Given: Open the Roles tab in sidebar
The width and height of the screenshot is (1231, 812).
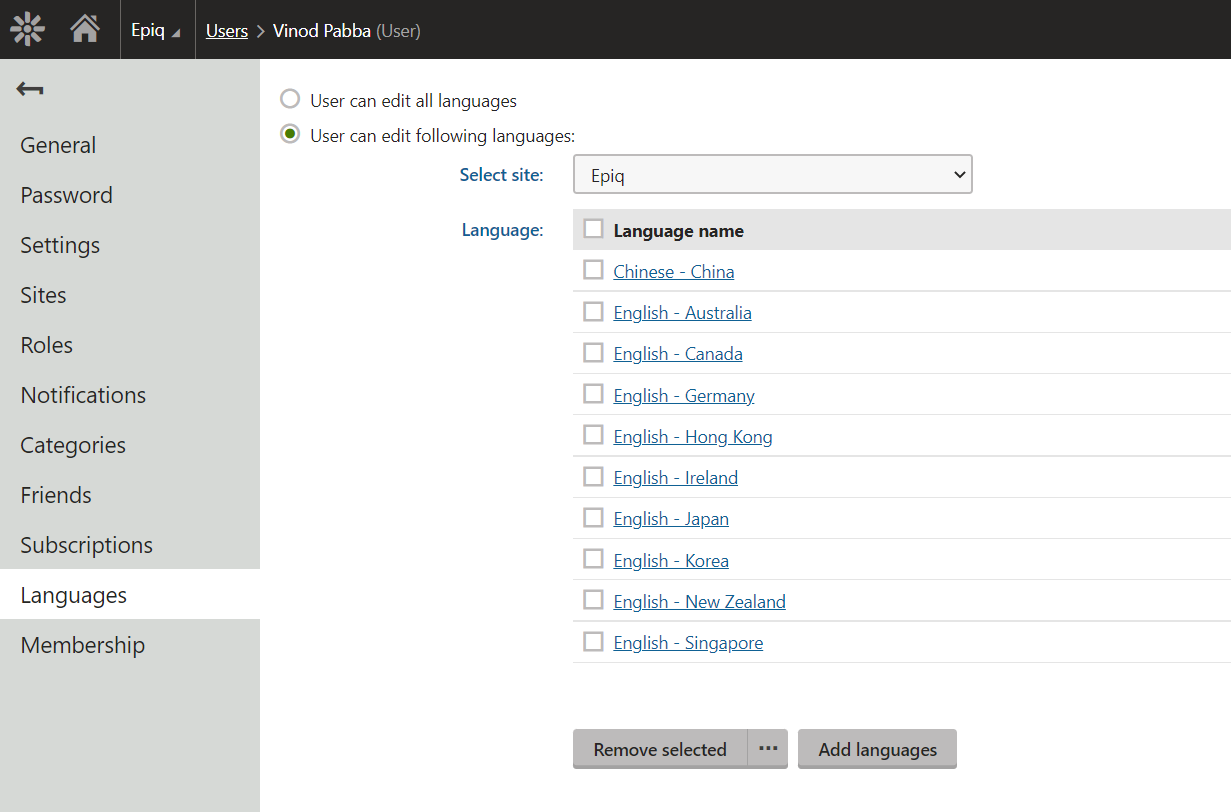Looking at the screenshot, I should (47, 345).
